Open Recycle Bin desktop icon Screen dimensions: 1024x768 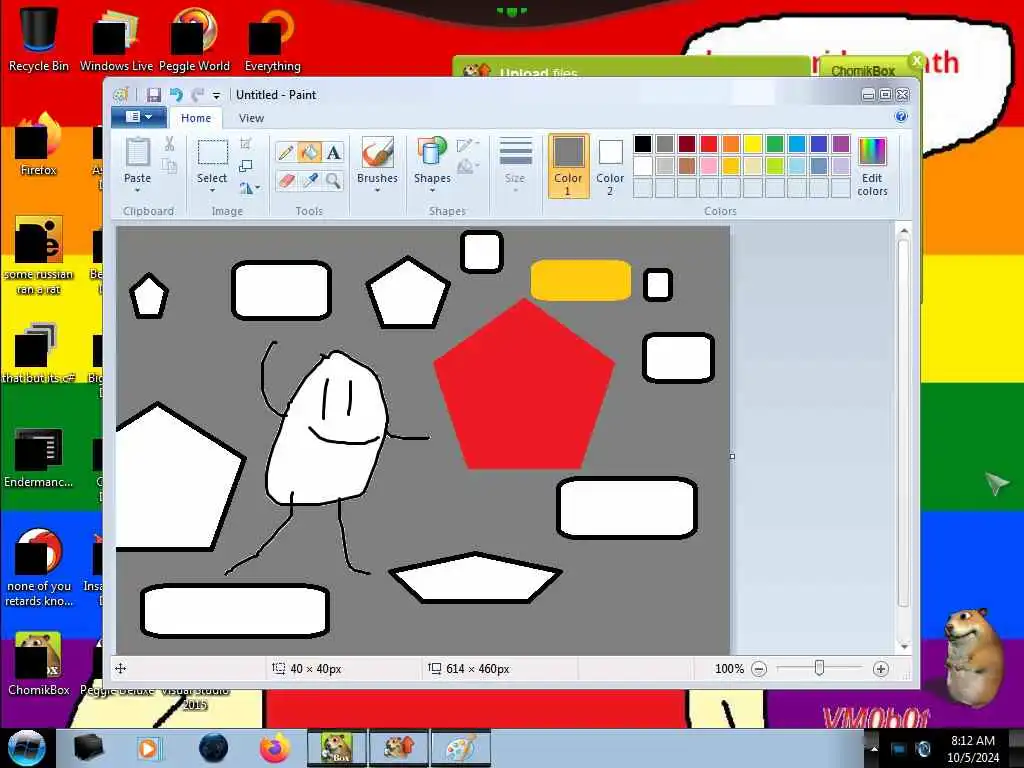(39, 37)
